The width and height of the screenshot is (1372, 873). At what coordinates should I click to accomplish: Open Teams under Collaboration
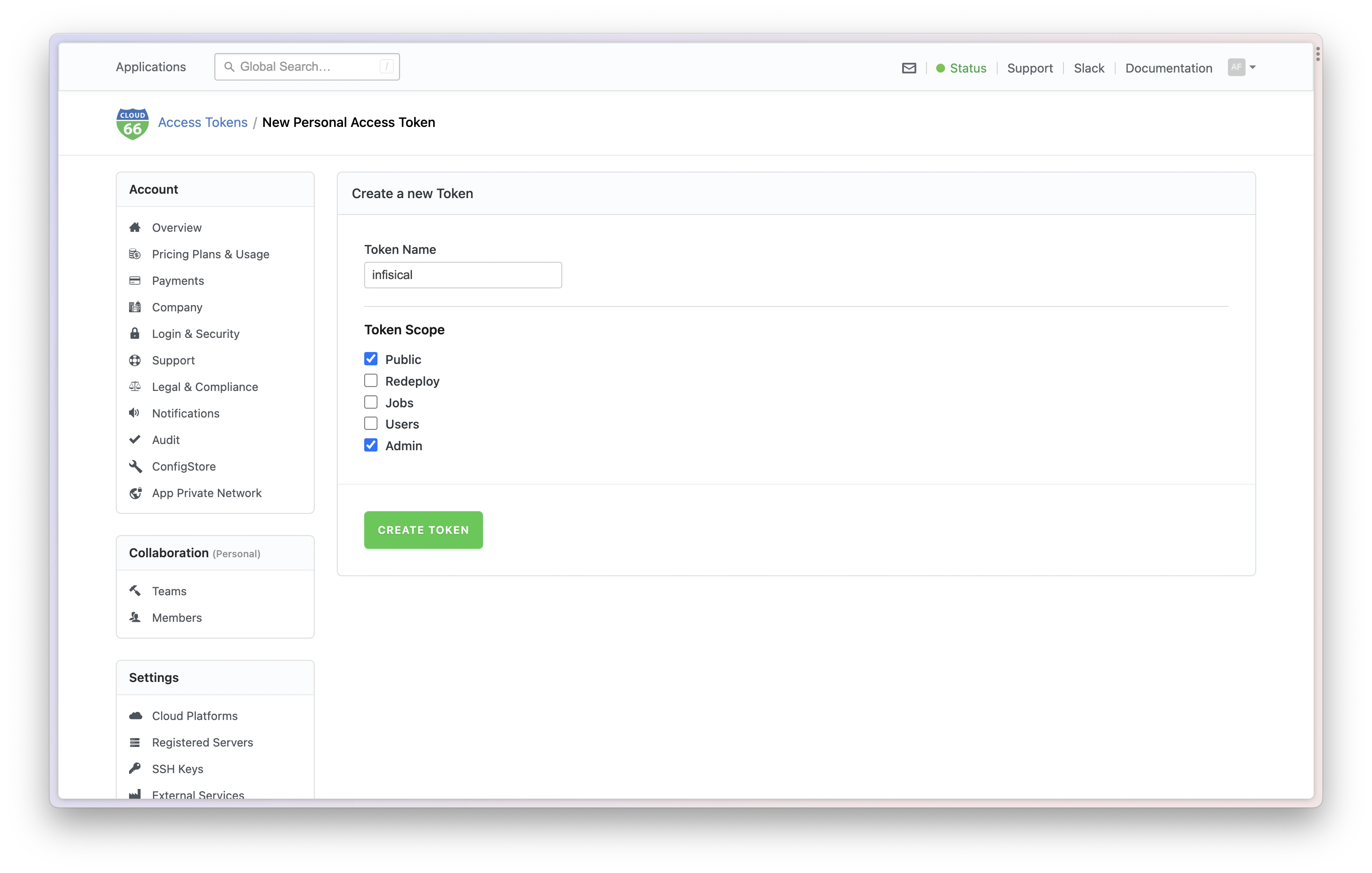(169, 591)
